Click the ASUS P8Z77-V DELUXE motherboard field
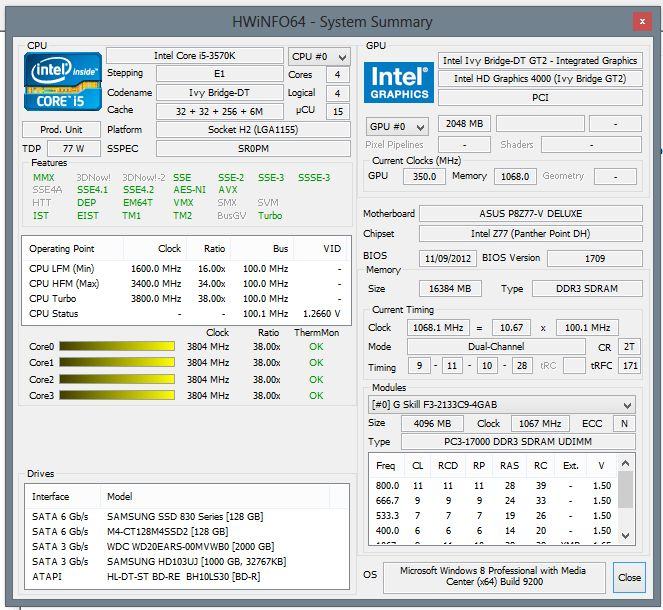 coord(531,213)
